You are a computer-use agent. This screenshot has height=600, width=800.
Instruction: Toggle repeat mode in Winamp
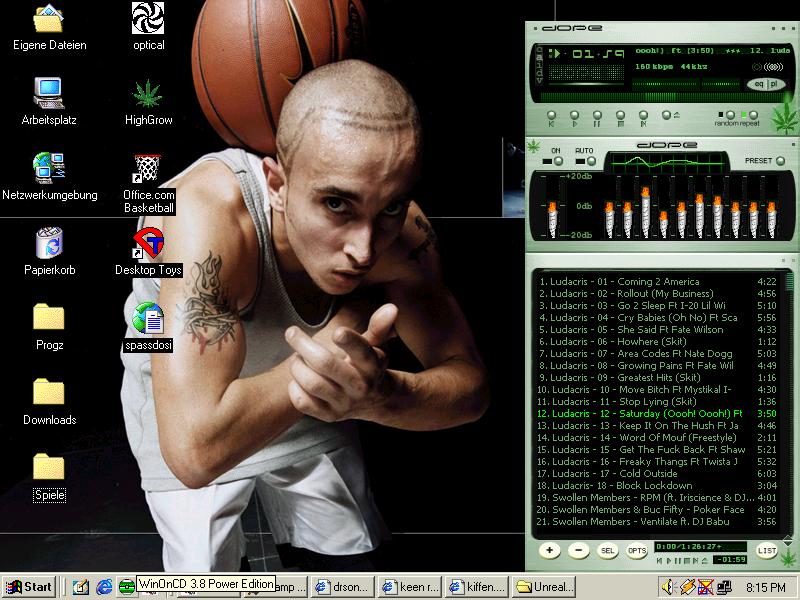(x=753, y=115)
